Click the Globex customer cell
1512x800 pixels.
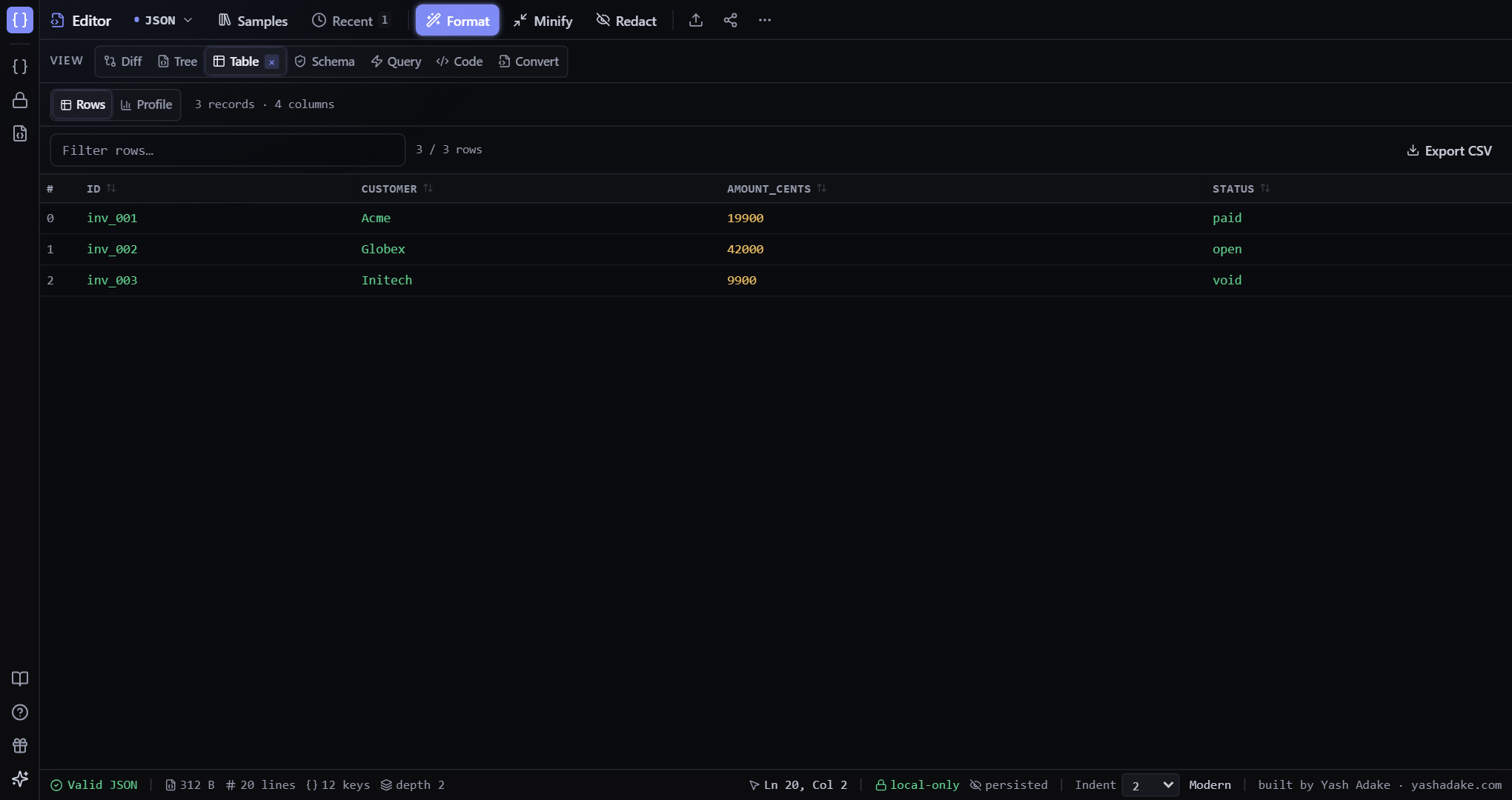[x=383, y=250]
